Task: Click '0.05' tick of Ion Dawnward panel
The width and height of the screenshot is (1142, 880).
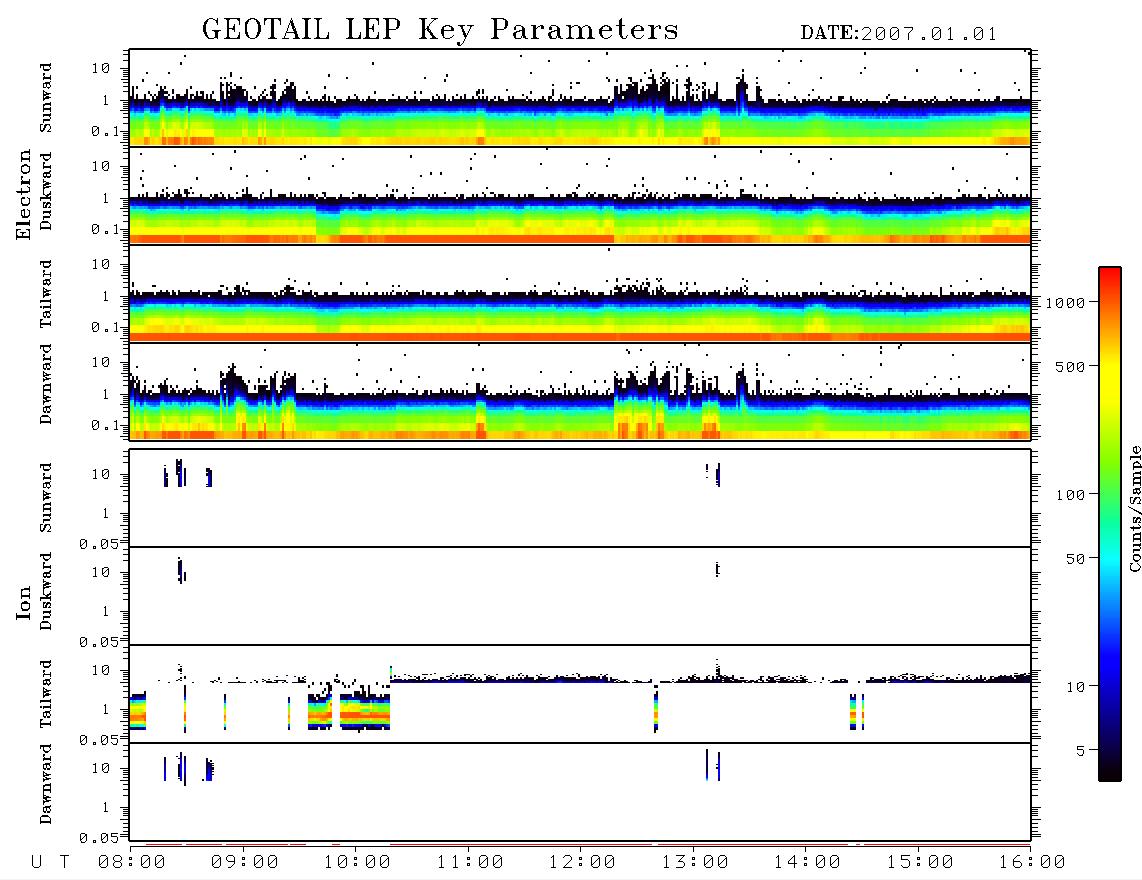Action: pyautogui.click(x=98, y=838)
